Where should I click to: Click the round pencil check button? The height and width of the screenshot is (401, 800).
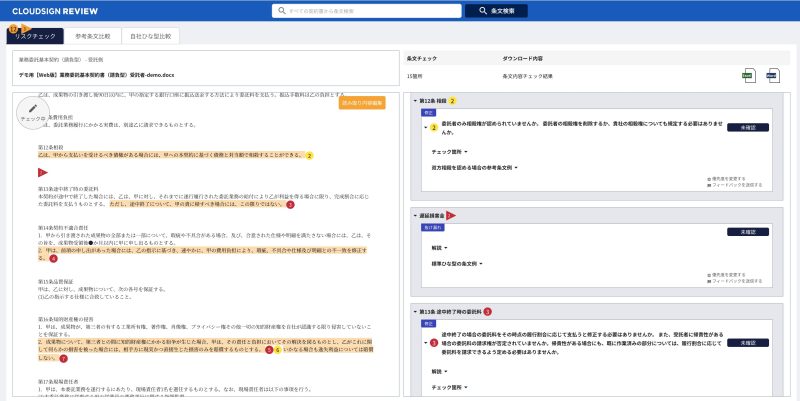pos(33,113)
